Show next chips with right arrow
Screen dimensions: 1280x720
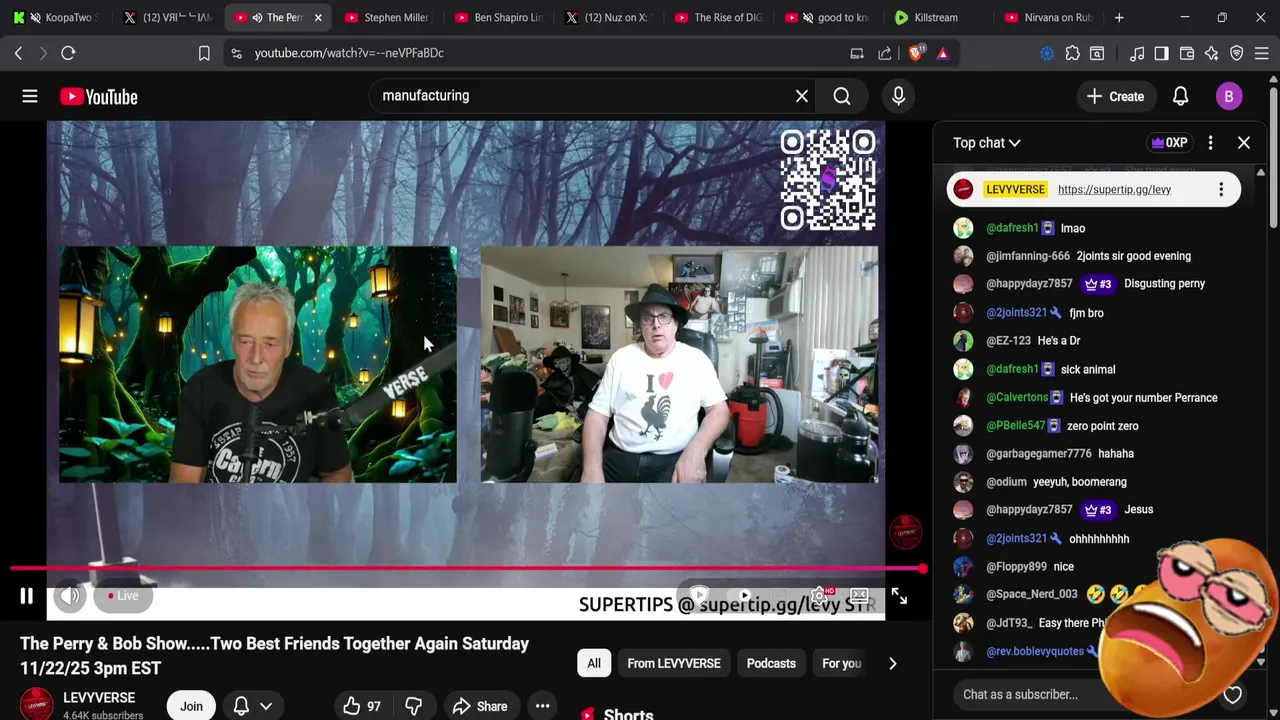[892, 663]
